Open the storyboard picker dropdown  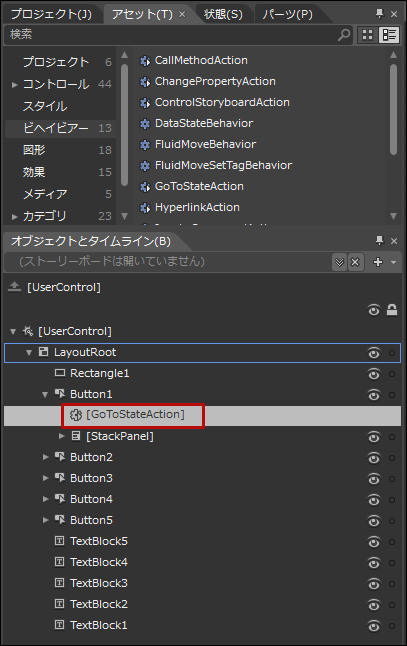pyautogui.click(x=339, y=262)
